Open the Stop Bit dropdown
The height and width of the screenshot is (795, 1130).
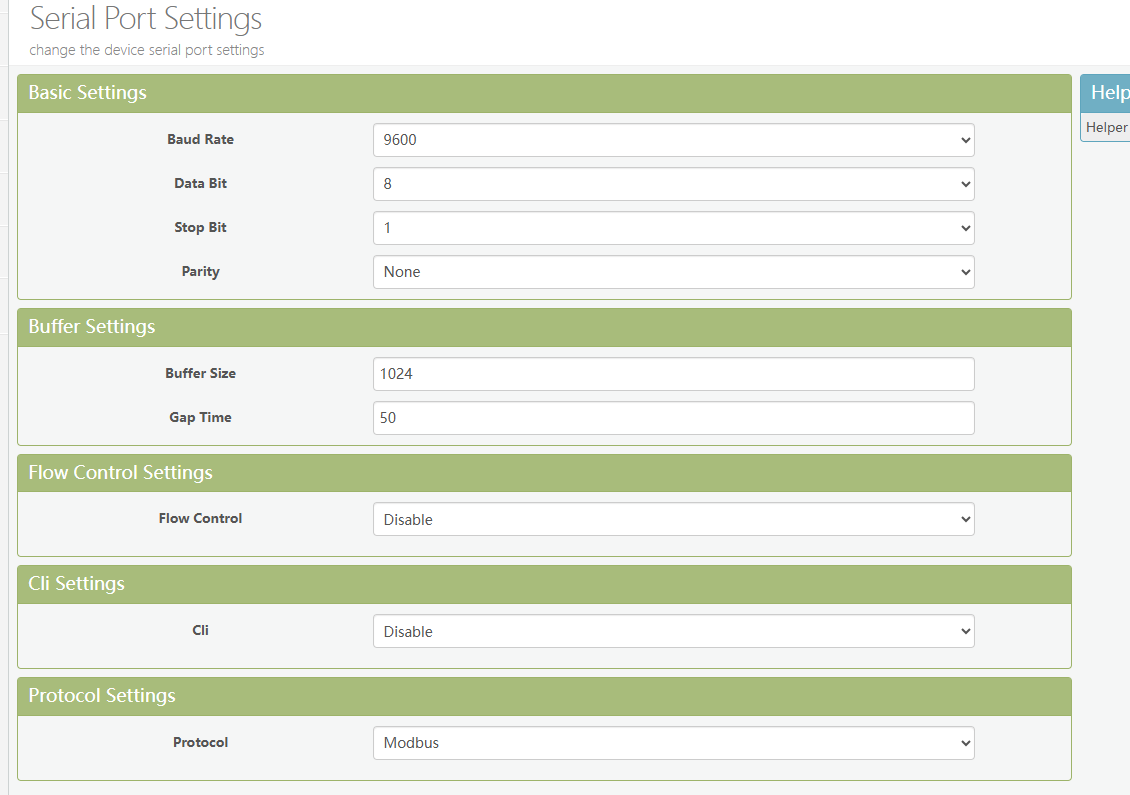(x=673, y=228)
